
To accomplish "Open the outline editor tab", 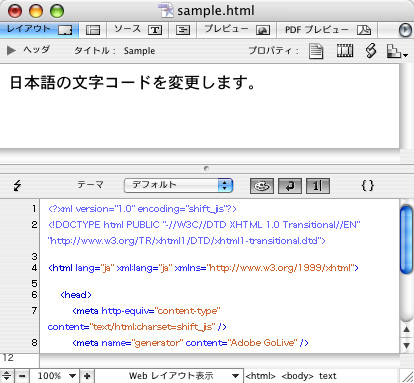I will pos(183,30).
